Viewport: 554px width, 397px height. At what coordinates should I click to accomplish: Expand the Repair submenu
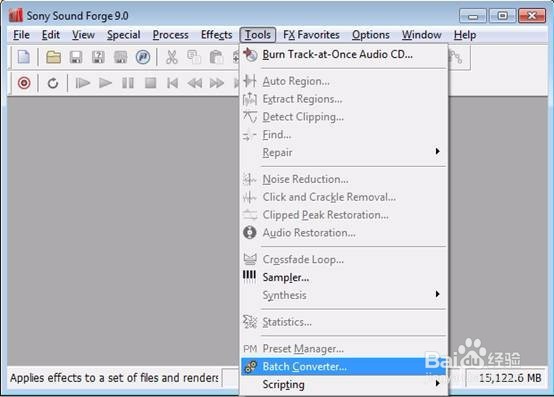point(344,153)
